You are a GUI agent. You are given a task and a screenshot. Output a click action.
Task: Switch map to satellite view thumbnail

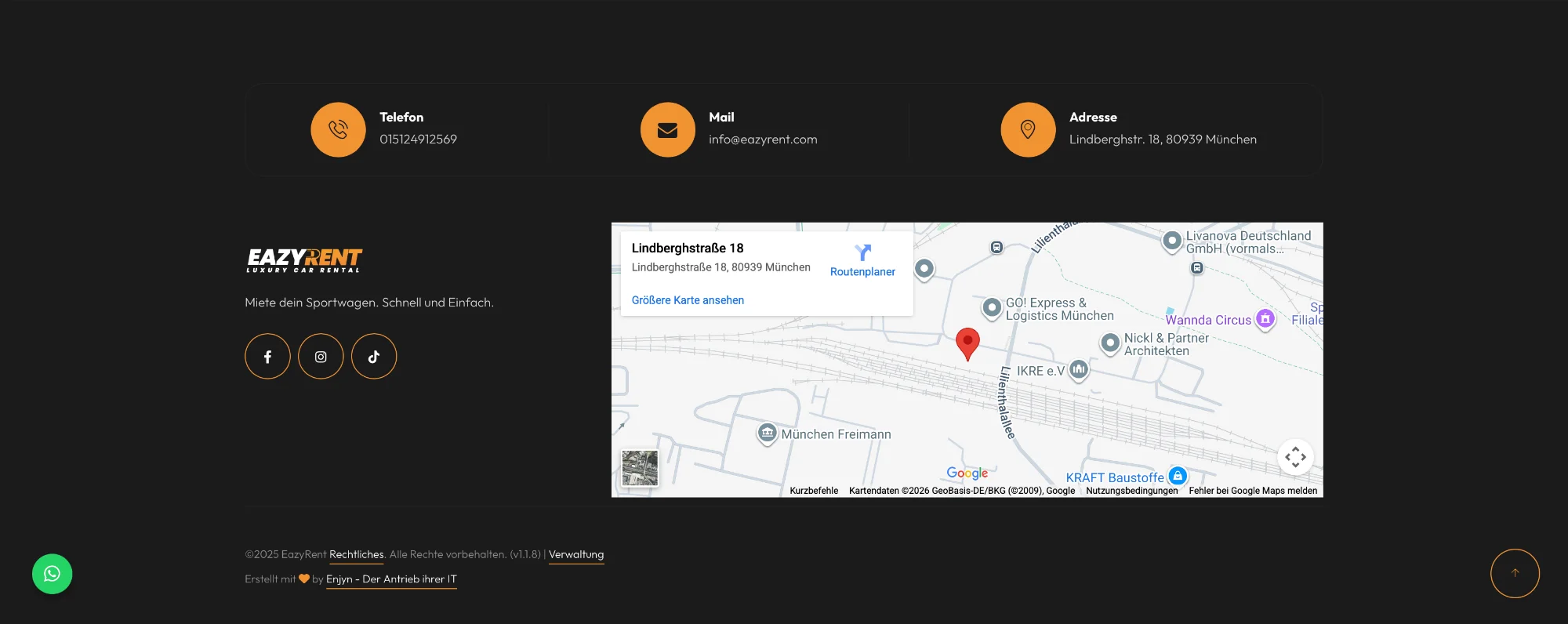[x=640, y=468]
